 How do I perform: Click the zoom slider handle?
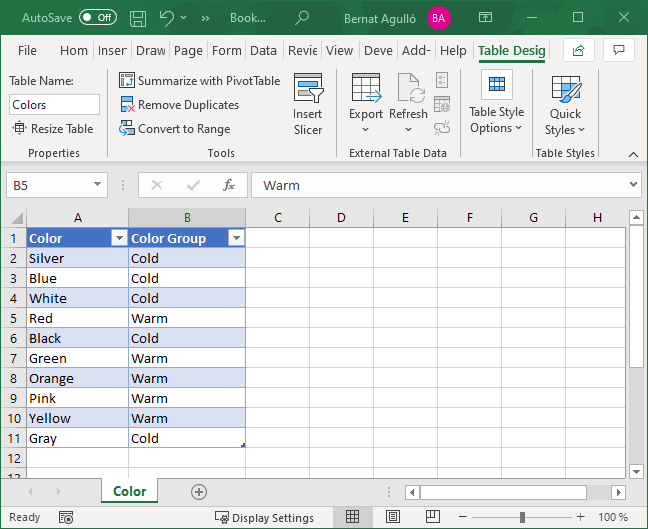pyautogui.click(x=522, y=517)
